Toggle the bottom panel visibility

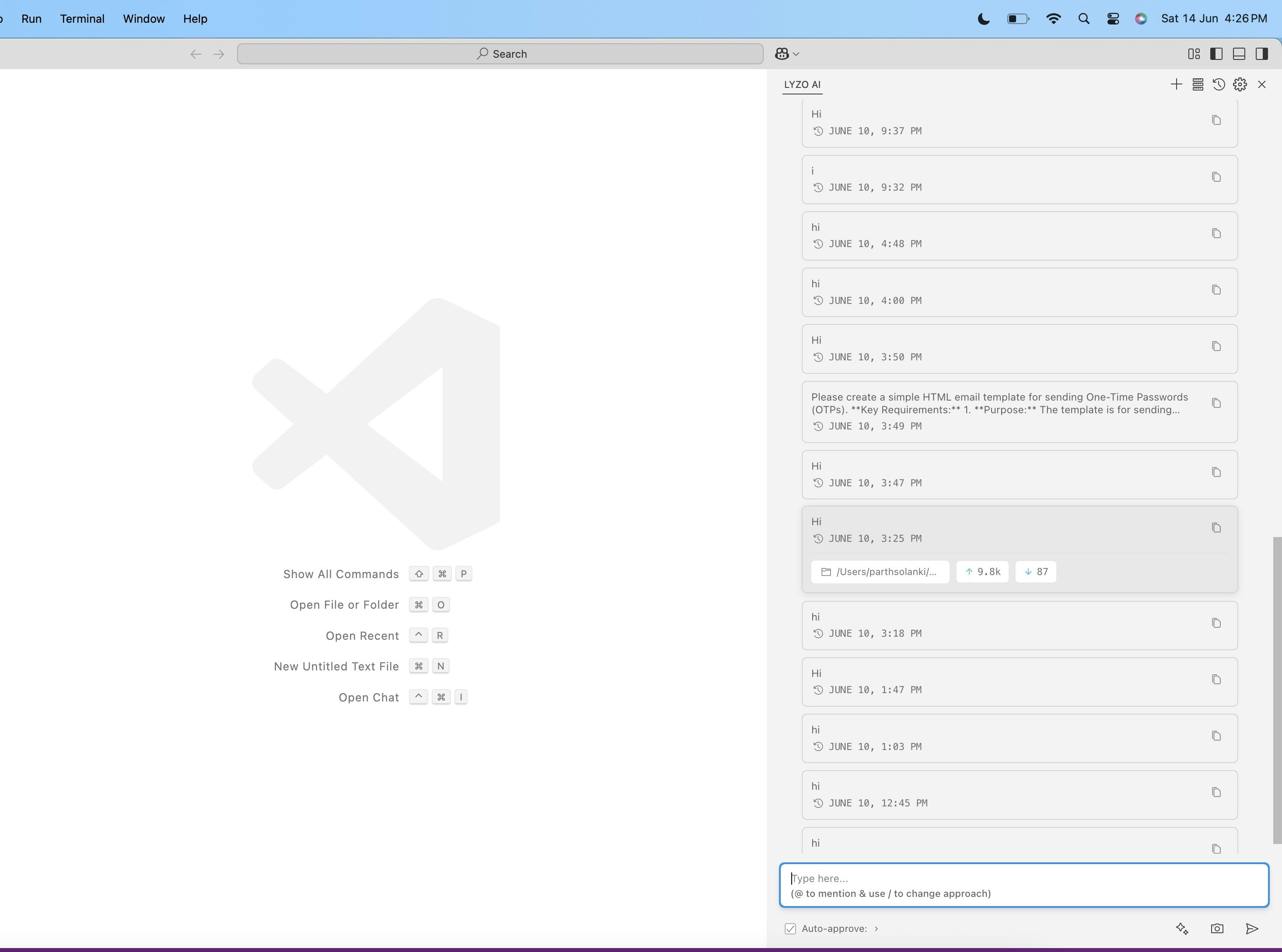pyautogui.click(x=1239, y=54)
